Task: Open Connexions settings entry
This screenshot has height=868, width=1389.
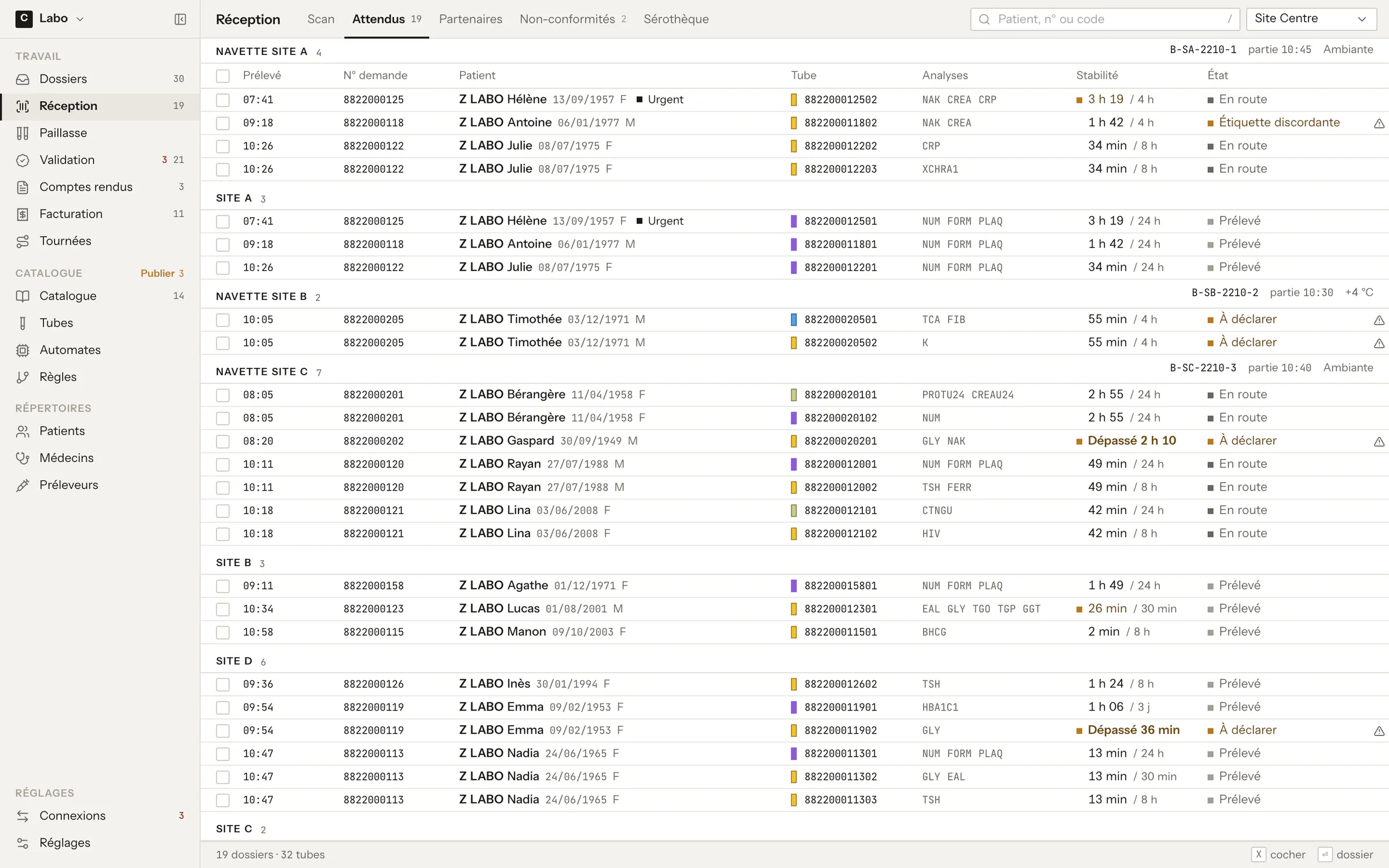Action: tap(100, 816)
